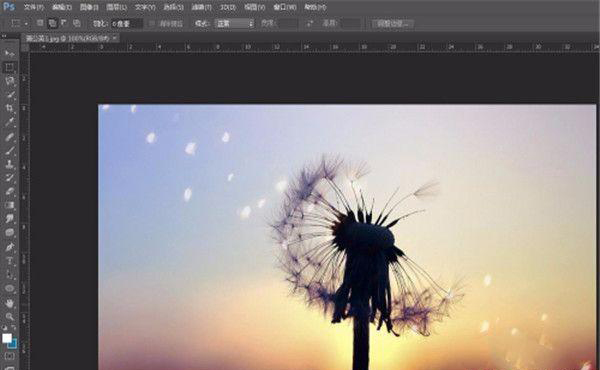Select the Crop tool
600x370 pixels.
[x=10, y=108]
